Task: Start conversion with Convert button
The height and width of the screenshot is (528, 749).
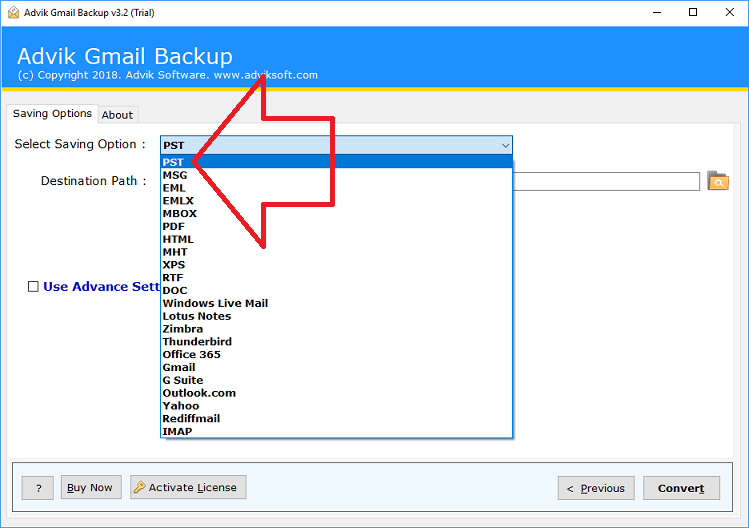Action: tap(681, 488)
